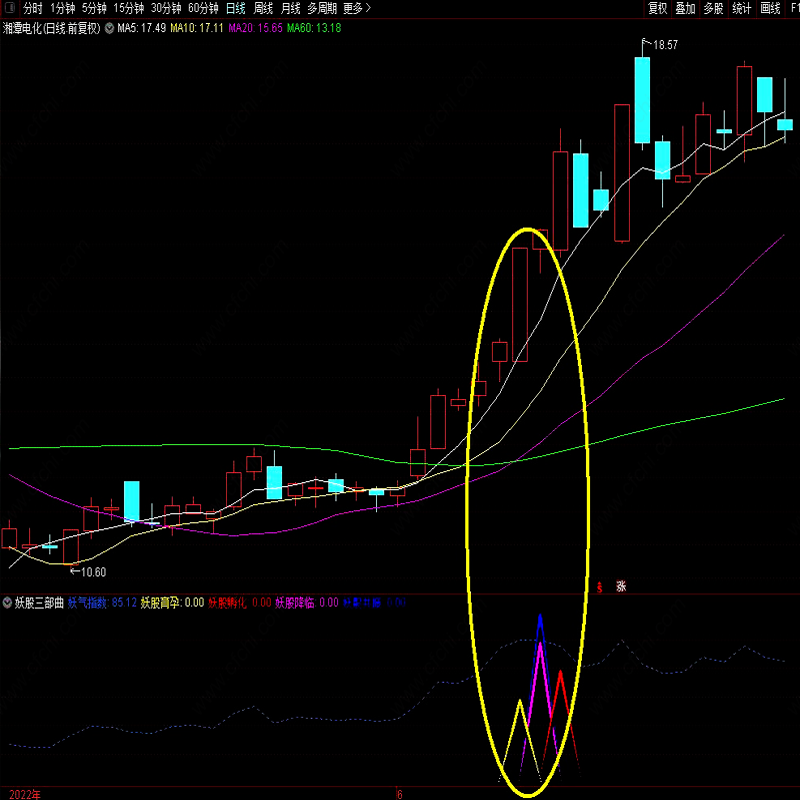Click the 统计 statistics button
The width and height of the screenshot is (800, 800).
741,8
